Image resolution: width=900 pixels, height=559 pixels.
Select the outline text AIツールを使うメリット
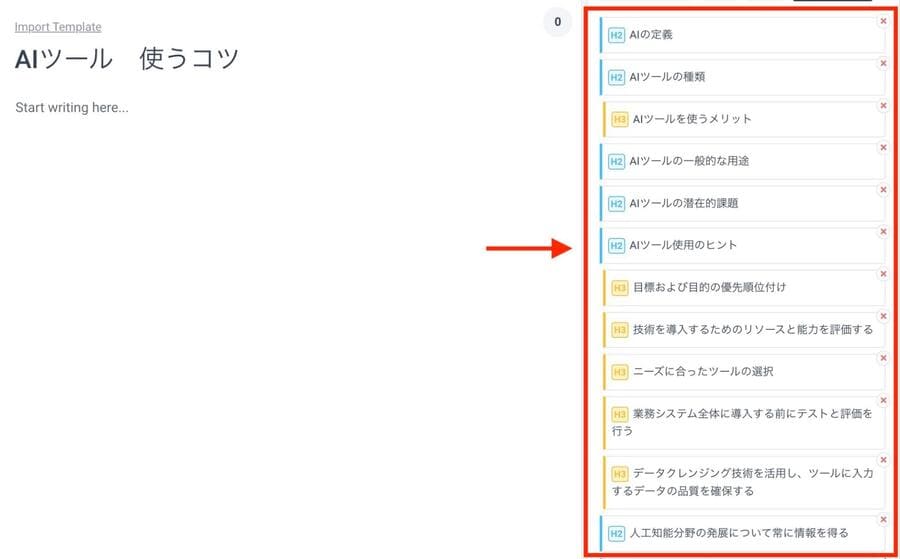(692, 119)
